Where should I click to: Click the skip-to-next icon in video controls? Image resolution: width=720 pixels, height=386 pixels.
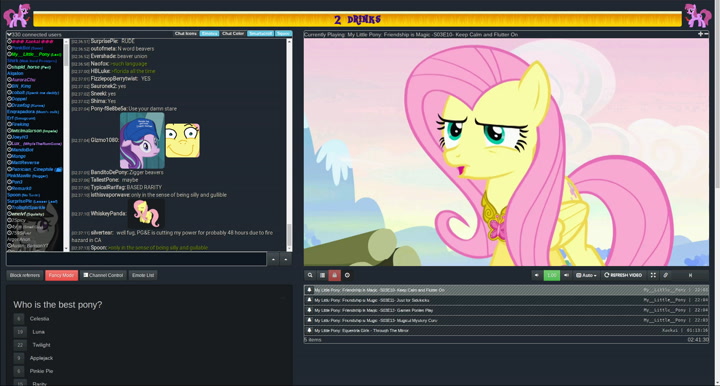click(690, 275)
